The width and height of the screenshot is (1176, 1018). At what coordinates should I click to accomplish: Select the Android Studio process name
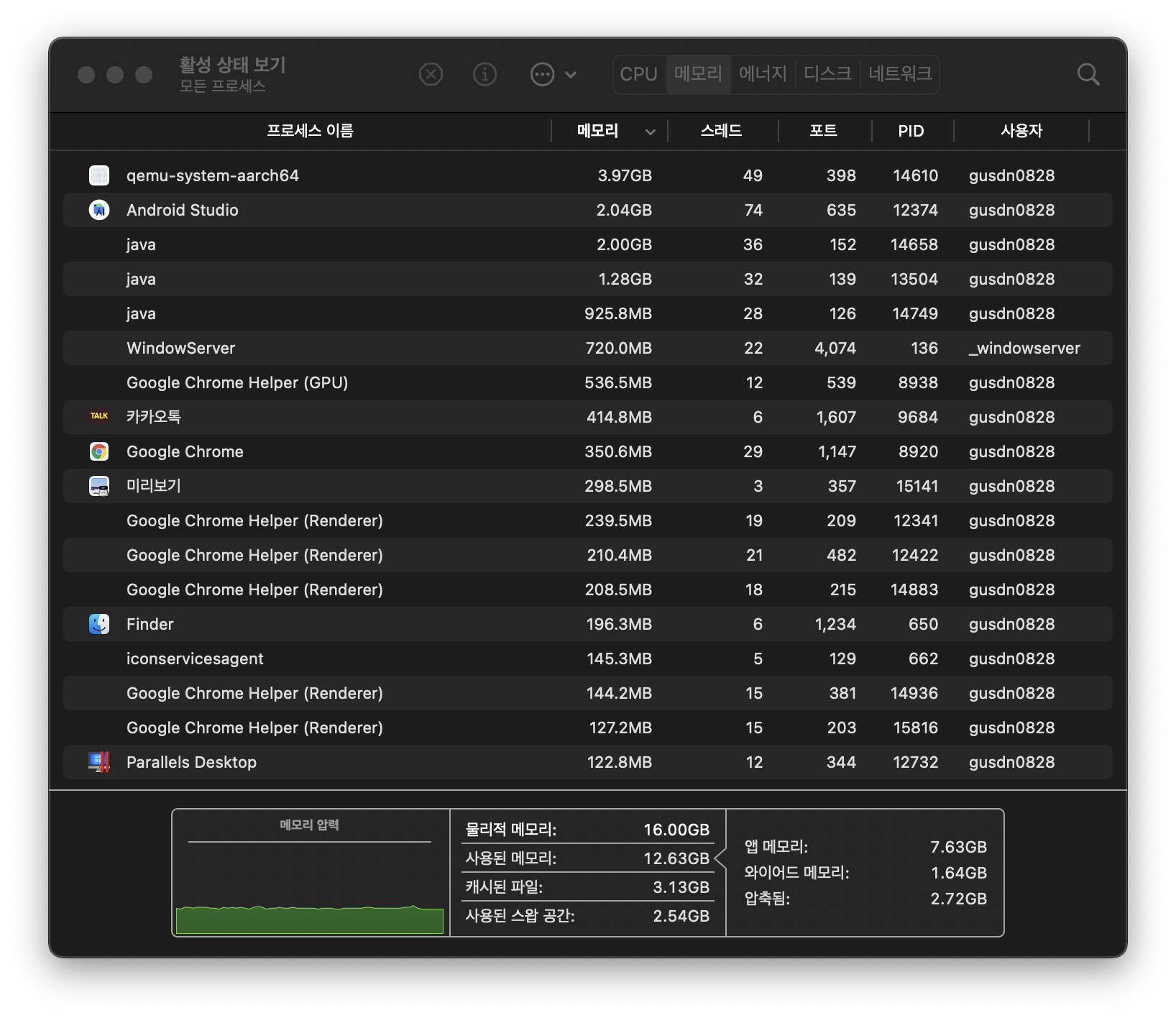(x=183, y=210)
